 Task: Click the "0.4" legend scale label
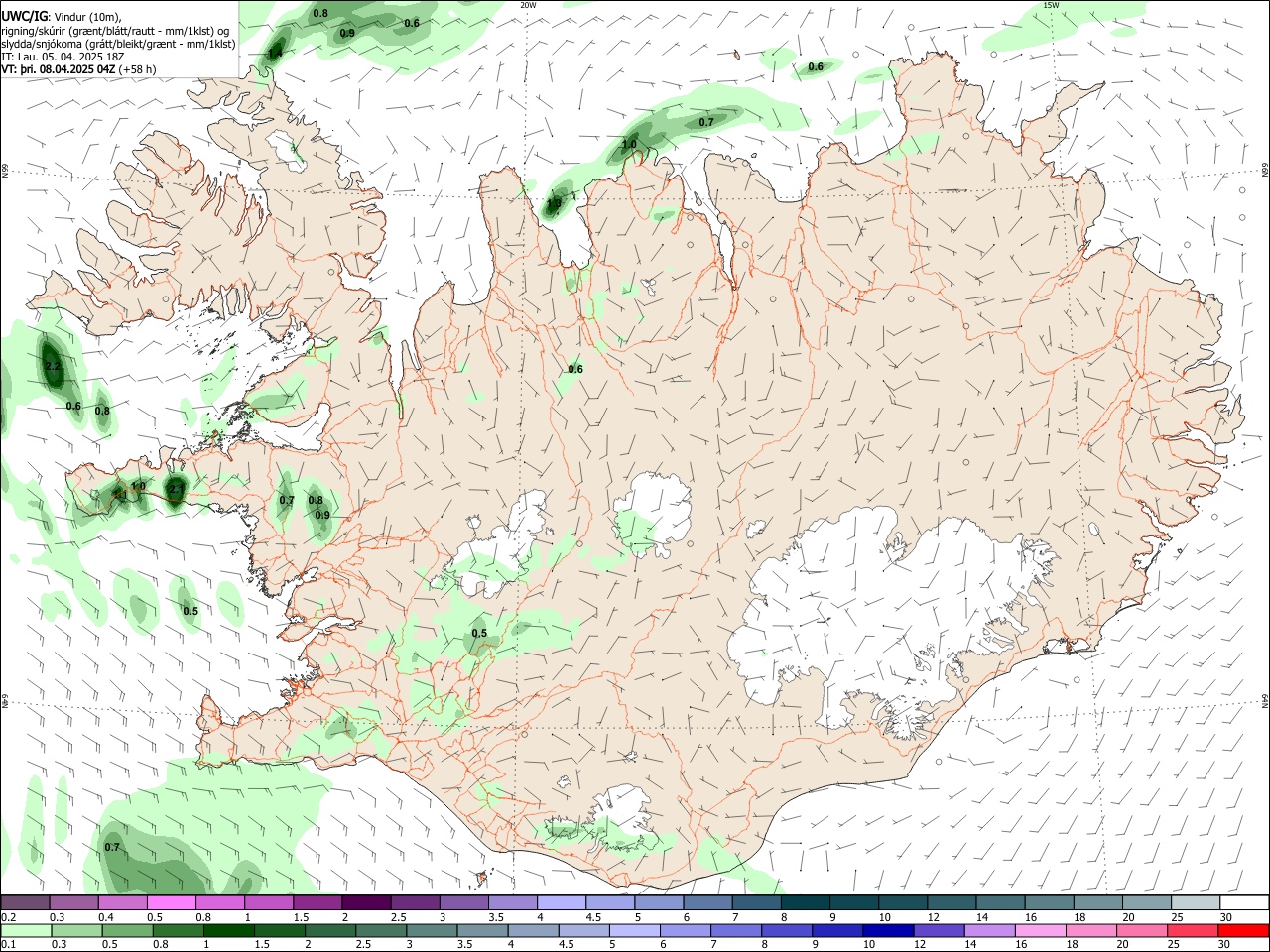[106, 917]
